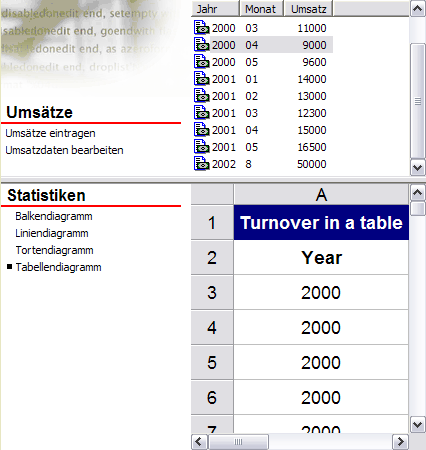Click the record icon for 2000 04
426x450 pixels.
pyautogui.click(x=202, y=45)
